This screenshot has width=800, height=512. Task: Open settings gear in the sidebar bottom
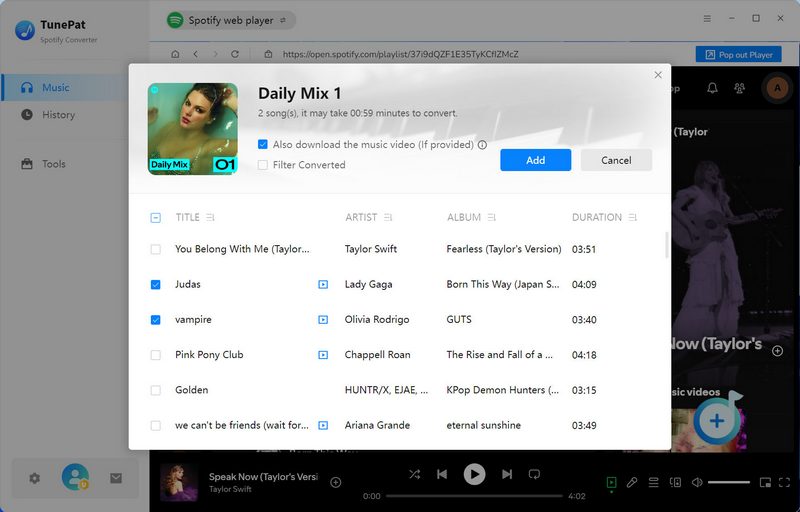click(34, 478)
